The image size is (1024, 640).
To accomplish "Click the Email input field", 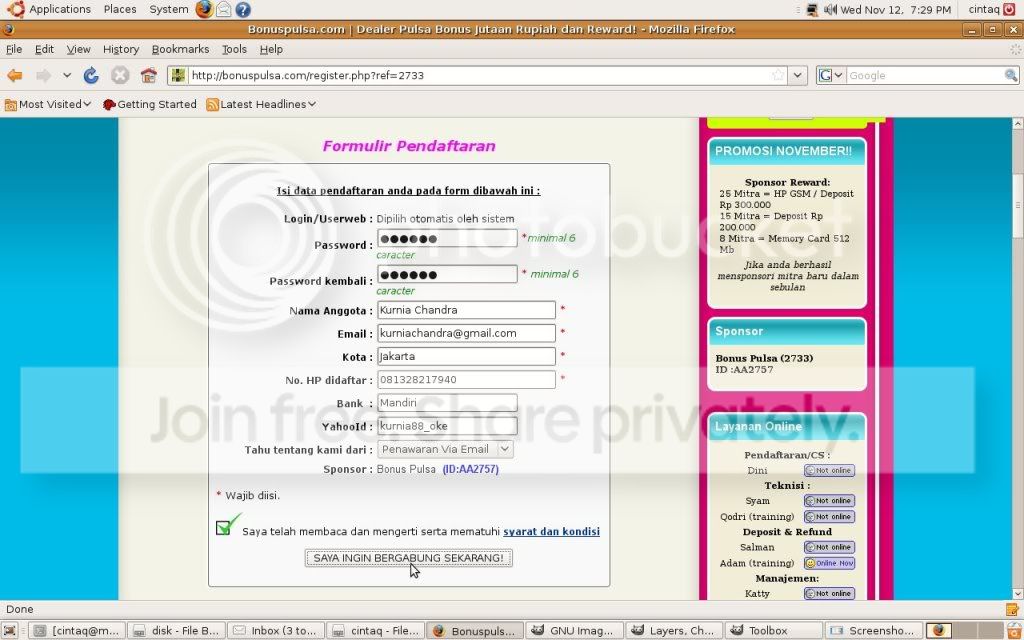I will click(x=466, y=333).
